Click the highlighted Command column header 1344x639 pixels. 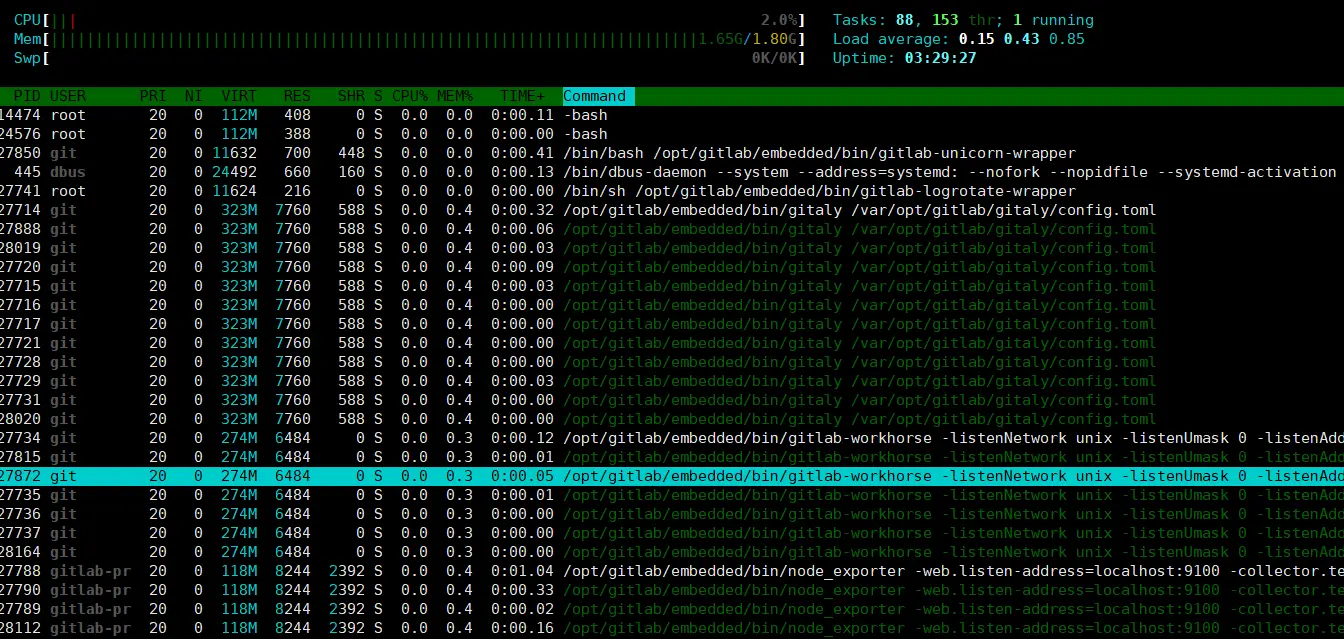pyautogui.click(x=599, y=96)
